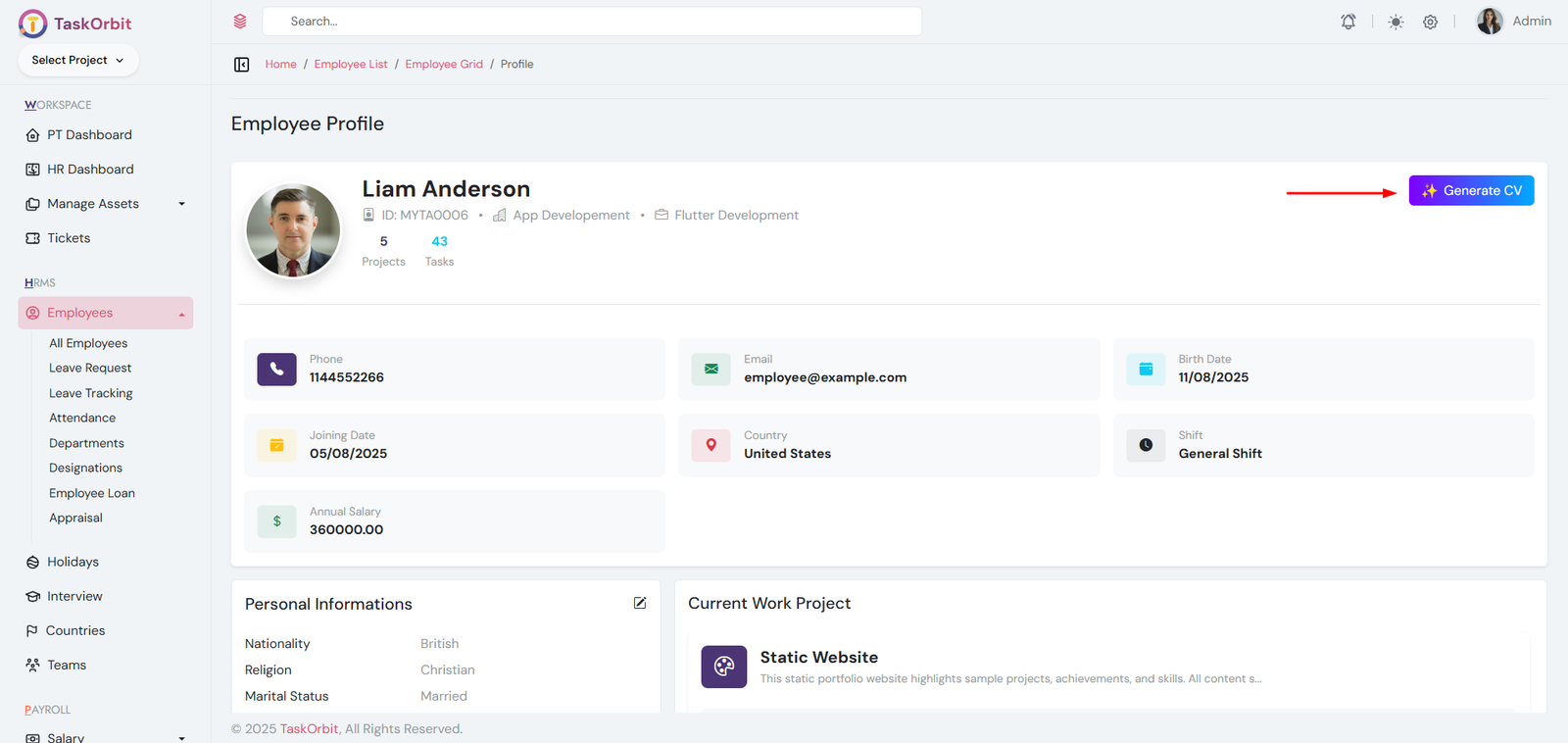Edit Personal Informations pencil icon

click(640, 603)
